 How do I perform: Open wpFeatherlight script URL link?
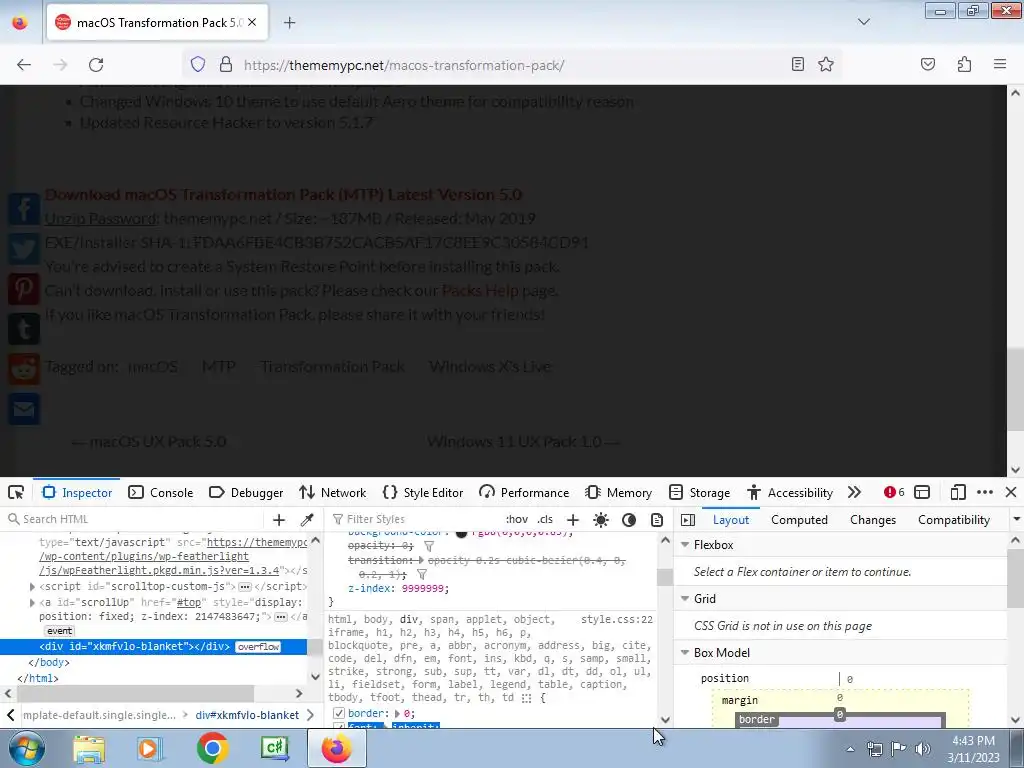click(x=172, y=556)
